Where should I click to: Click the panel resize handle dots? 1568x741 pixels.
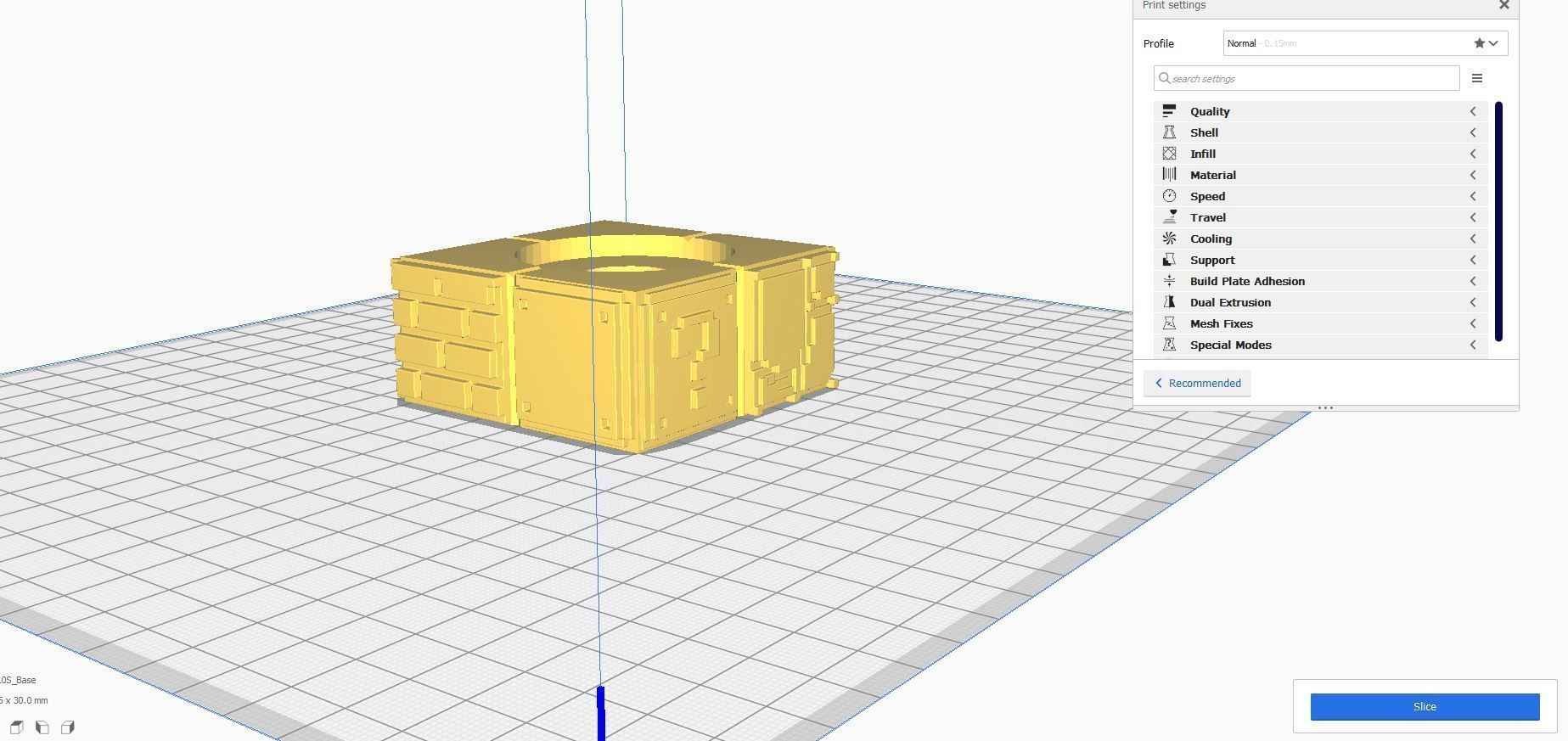tap(1325, 408)
